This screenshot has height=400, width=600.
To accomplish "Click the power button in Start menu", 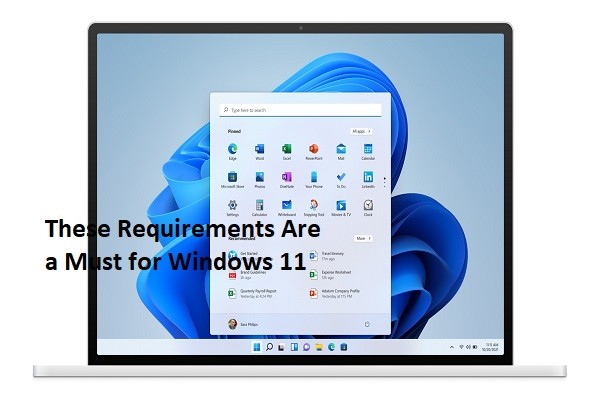I will (367, 324).
